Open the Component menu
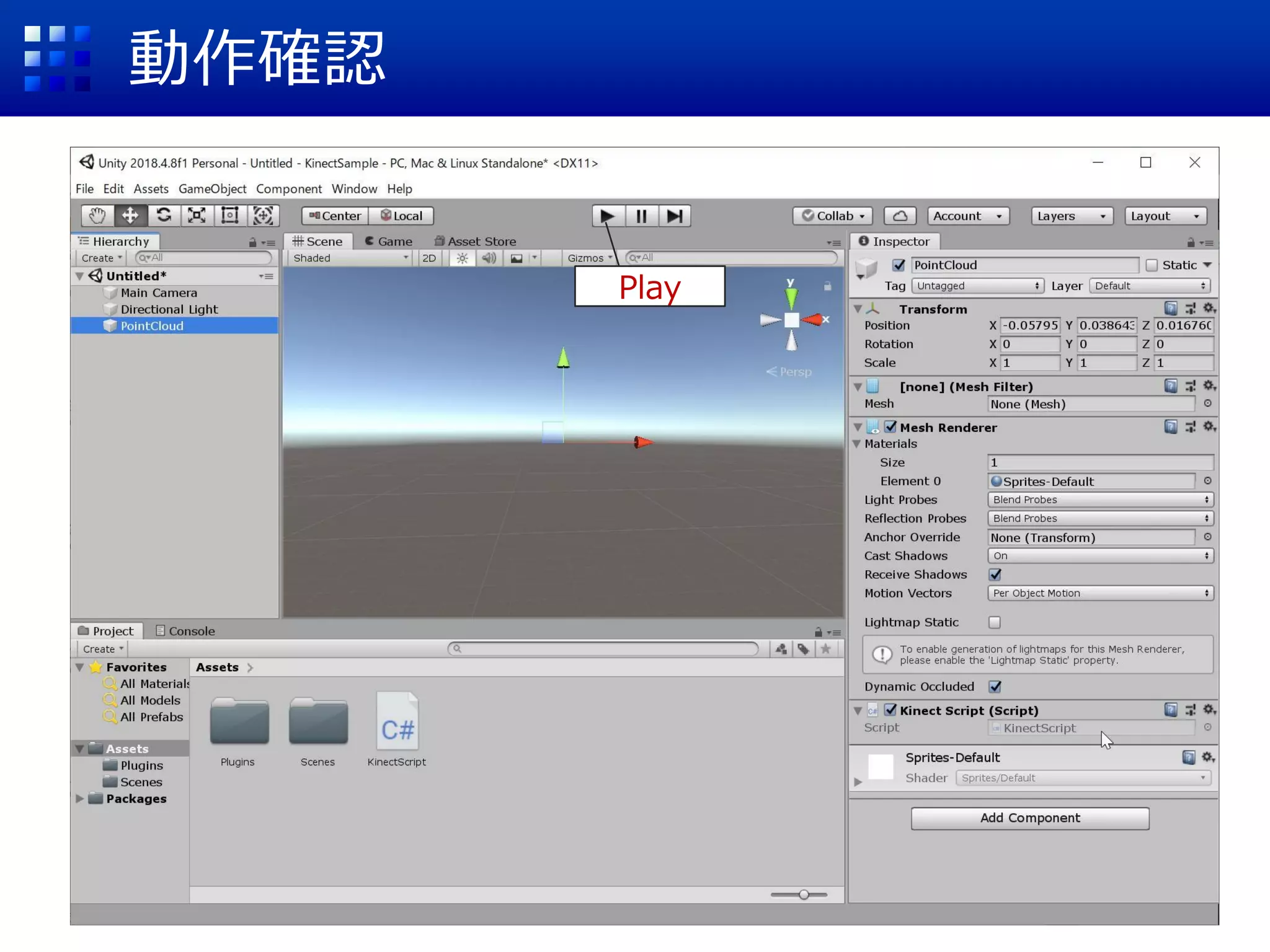Screen dimensions: 1270x952 coord(289,188)
